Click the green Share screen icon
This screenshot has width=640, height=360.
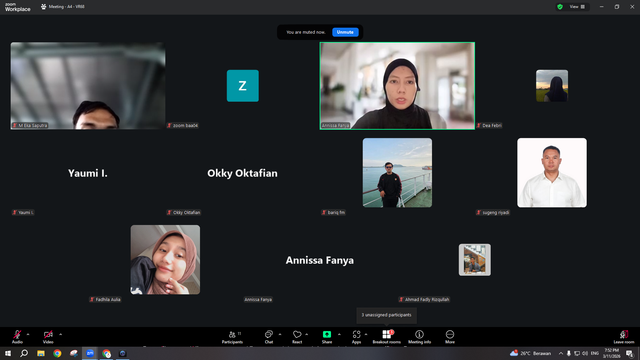327,334
